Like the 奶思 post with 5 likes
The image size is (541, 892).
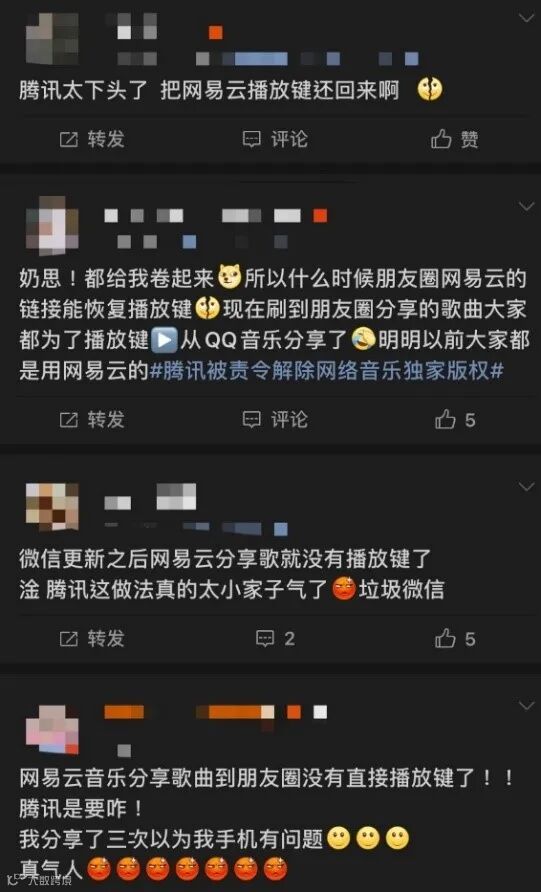[455, 420]
